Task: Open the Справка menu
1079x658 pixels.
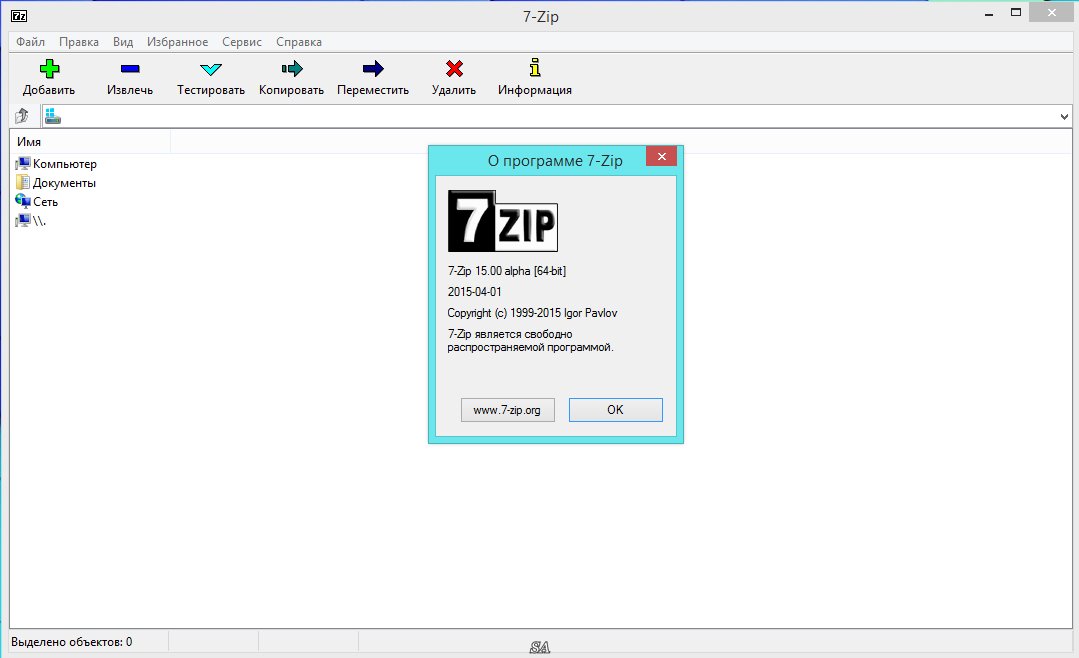Action: click(x=299, y=42)
